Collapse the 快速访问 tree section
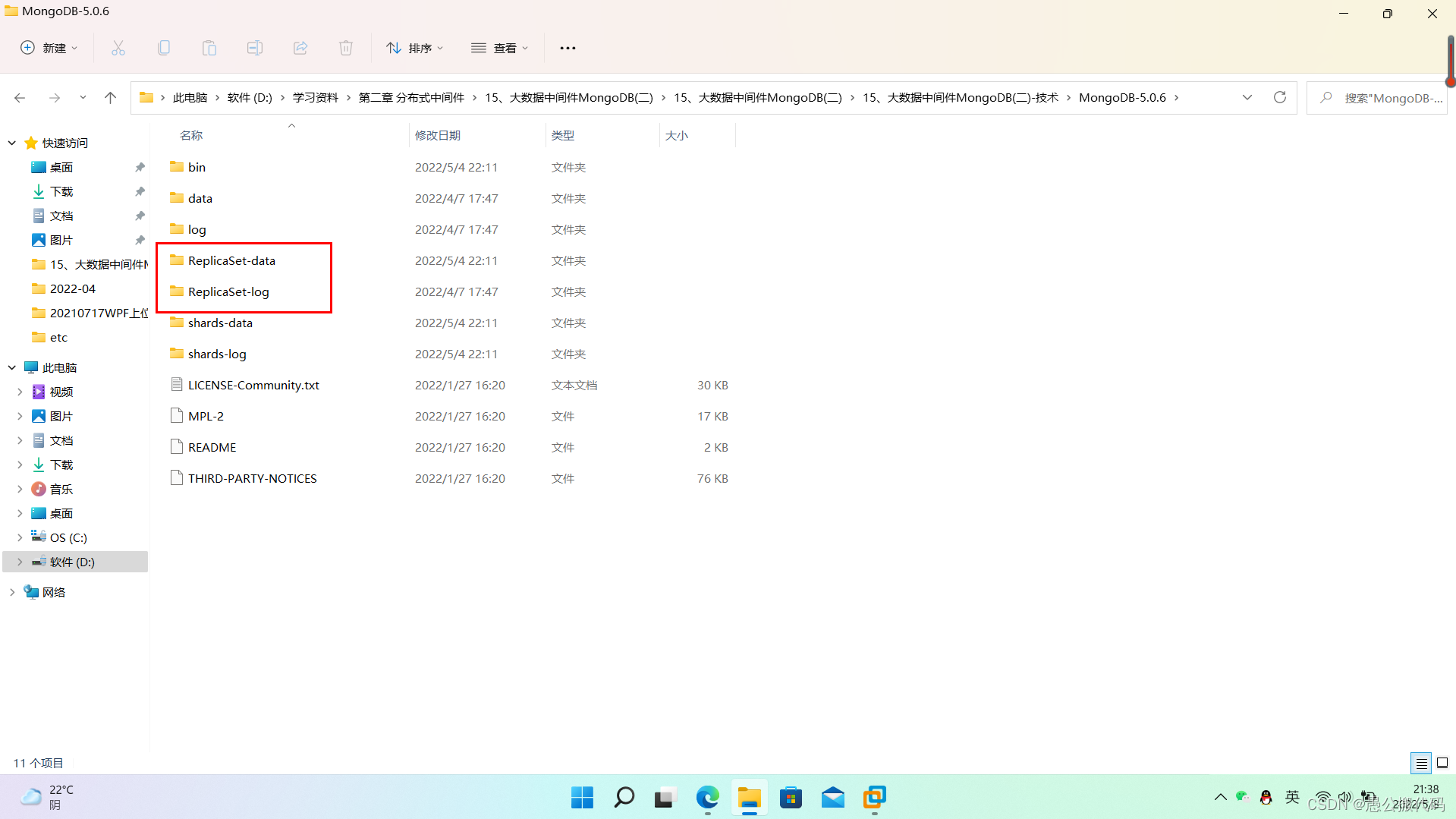 coord(12,143)
